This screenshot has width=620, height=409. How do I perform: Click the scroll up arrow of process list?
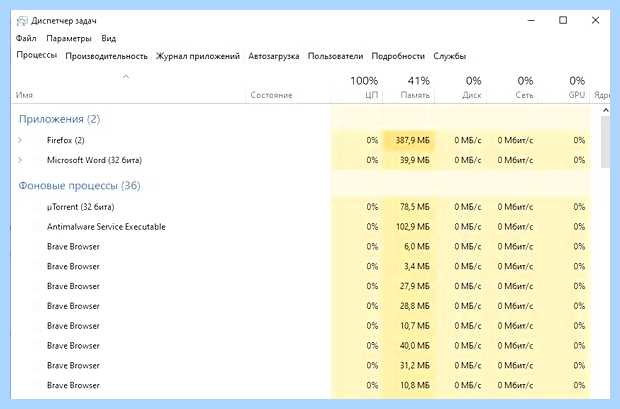pyautogui.click(x=605, y=110)
